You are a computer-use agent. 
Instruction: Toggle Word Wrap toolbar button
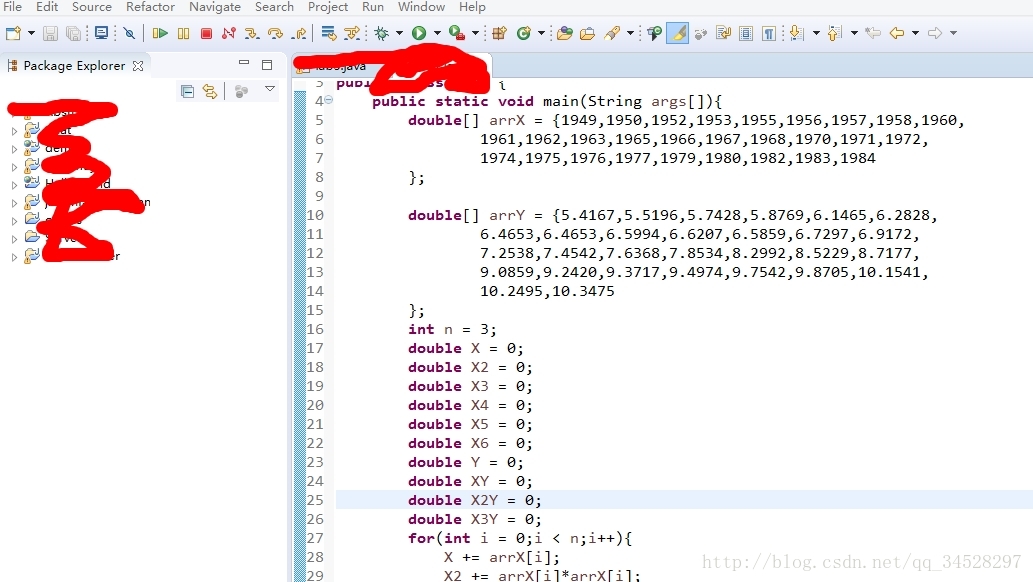[723, 33]
